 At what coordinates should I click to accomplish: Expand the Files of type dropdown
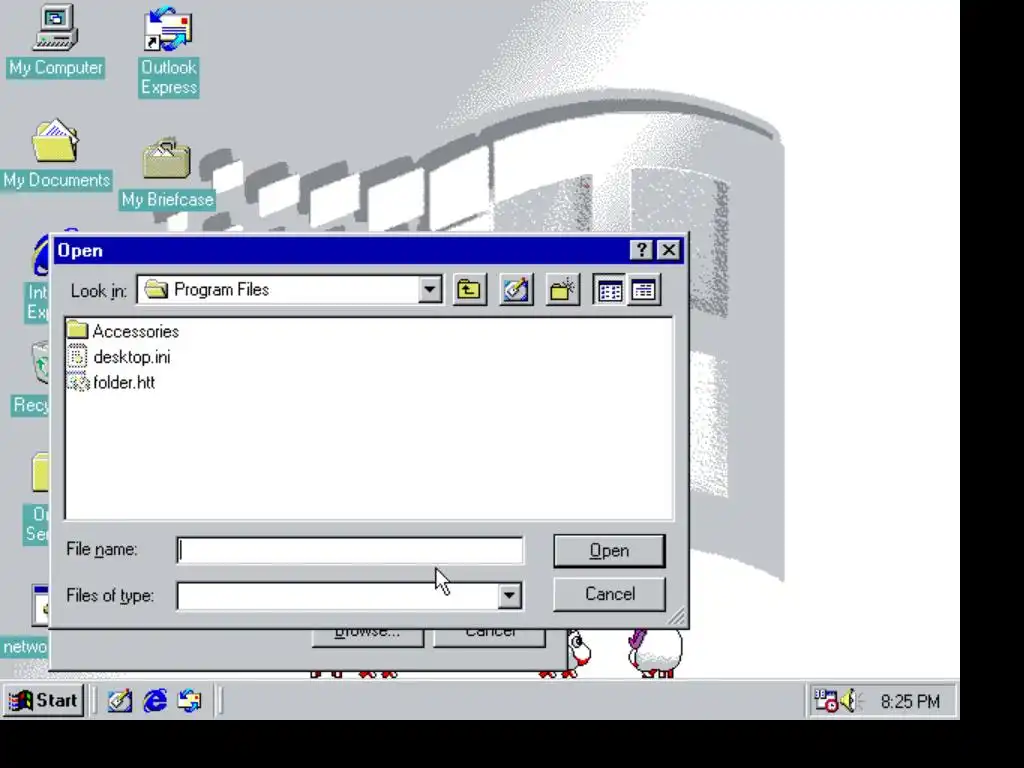(x=509, y=595)
